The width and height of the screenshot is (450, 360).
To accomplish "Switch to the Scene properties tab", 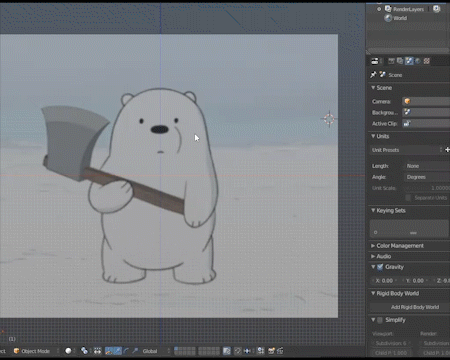I will click(409, 61).
